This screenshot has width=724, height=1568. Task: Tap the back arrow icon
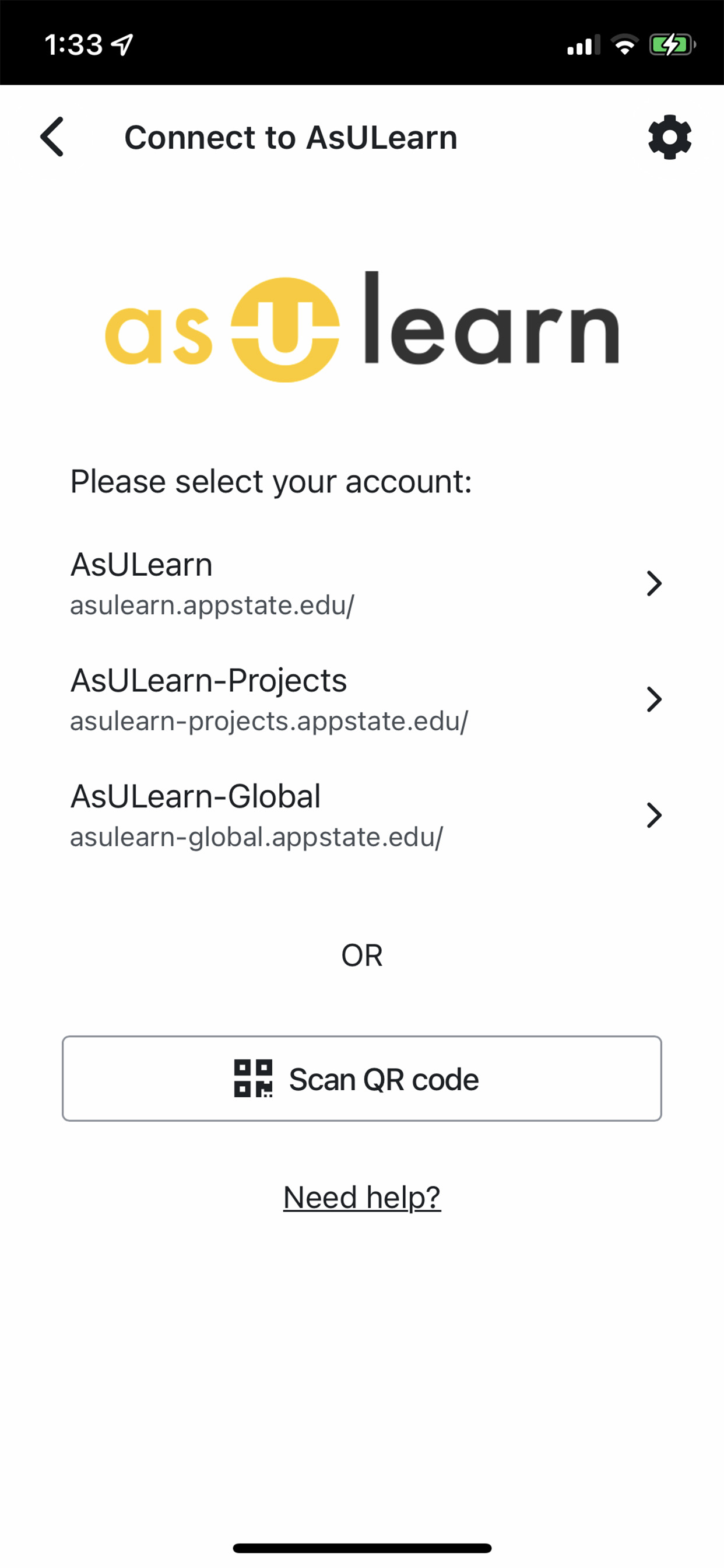point(52,137)
